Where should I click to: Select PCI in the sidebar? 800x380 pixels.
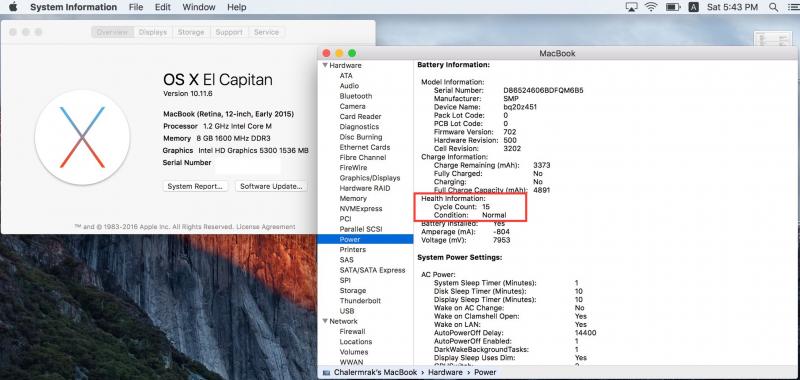pyautogui.click(x=345, y=219)
